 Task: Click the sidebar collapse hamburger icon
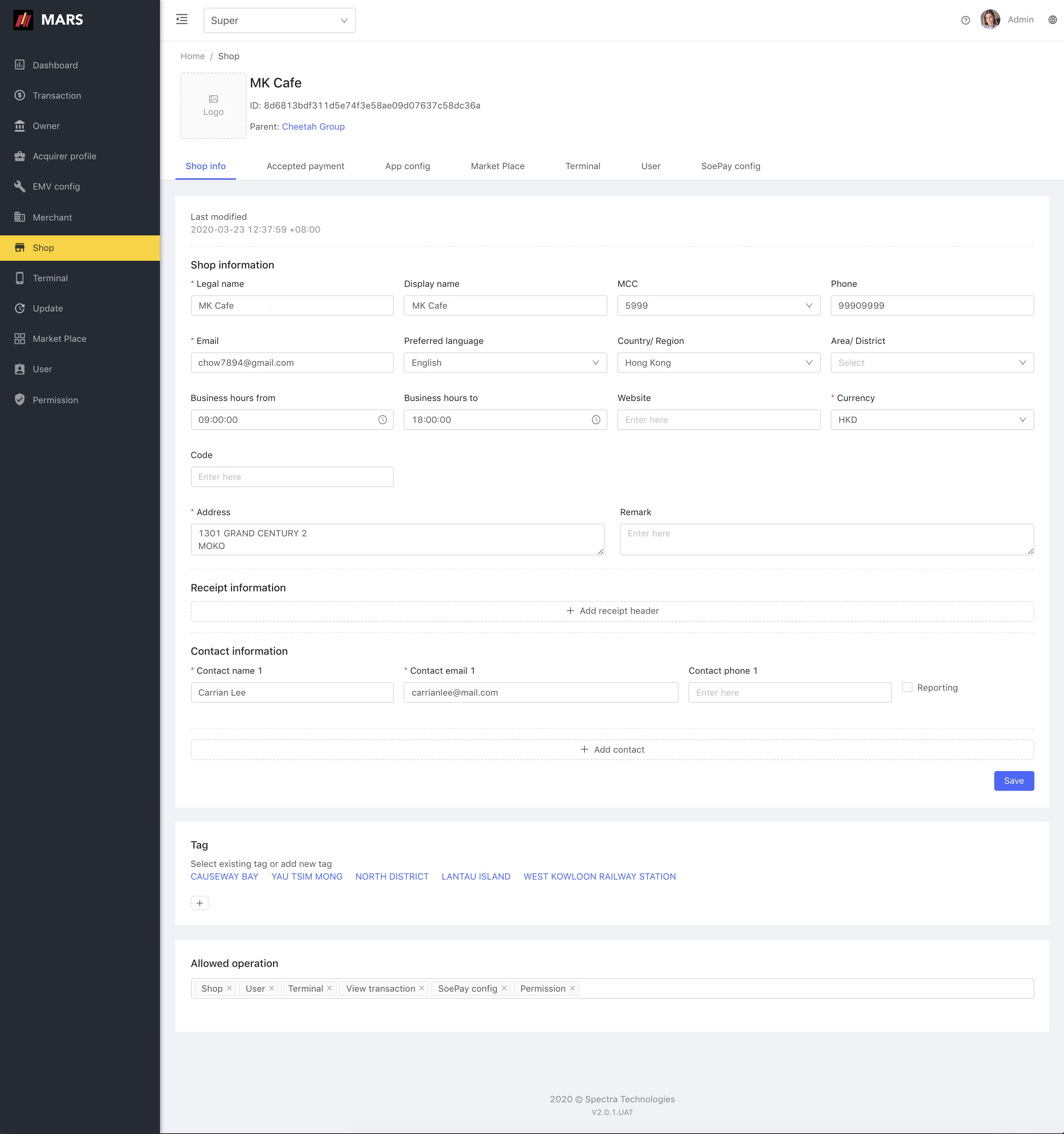(182, 19)
